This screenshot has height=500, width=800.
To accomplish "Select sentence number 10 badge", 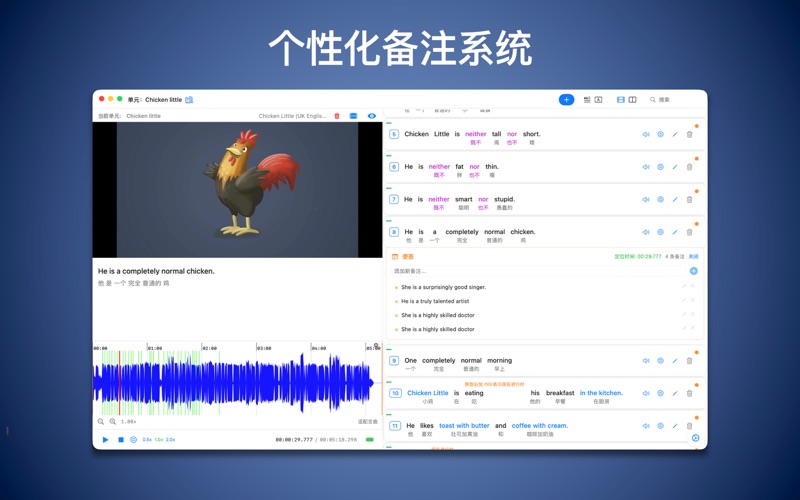I will click(395, 393).
